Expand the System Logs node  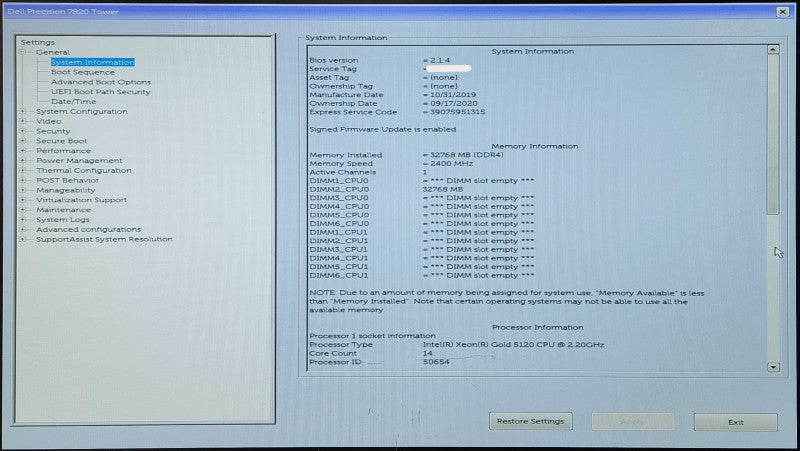[x=22, y=219]
